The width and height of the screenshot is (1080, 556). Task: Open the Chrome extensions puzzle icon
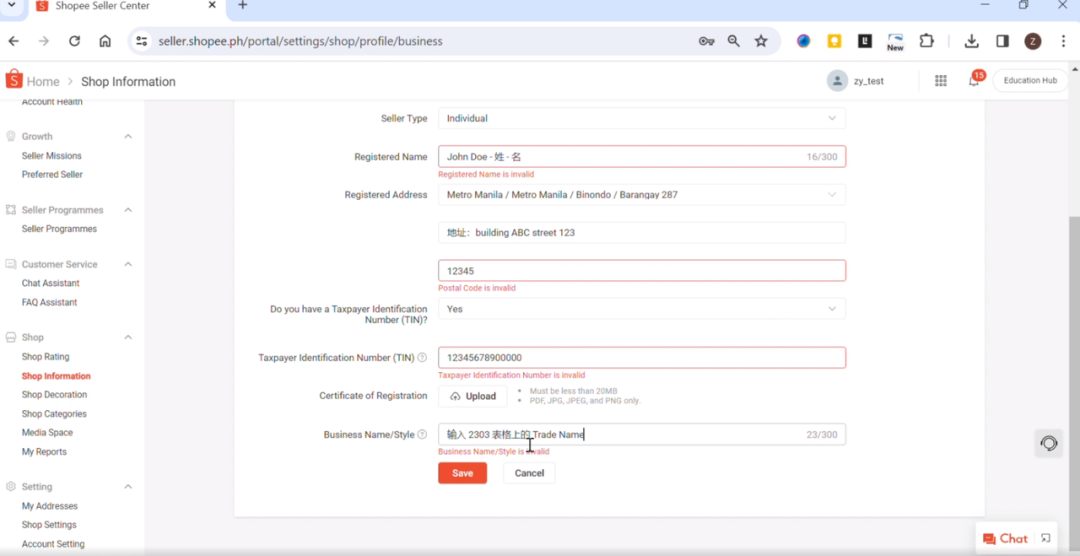tap(926, 41)
